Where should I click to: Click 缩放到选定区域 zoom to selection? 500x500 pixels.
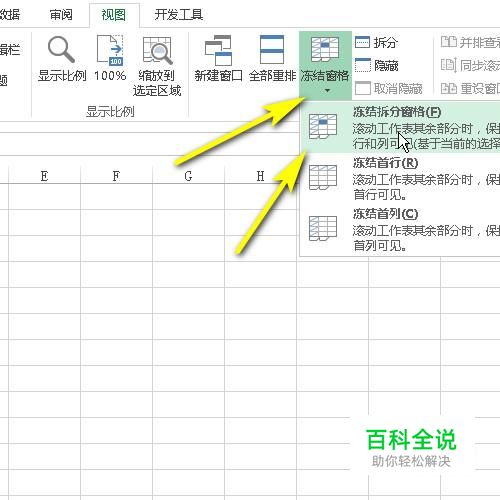pos(157,66)
